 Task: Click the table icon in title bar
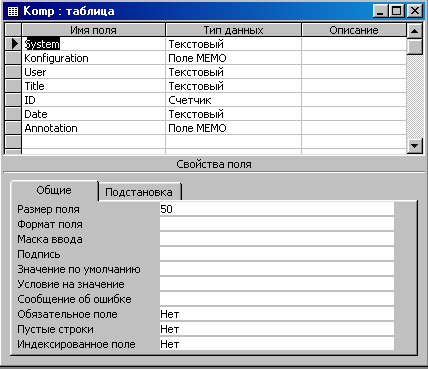(13, 11)
